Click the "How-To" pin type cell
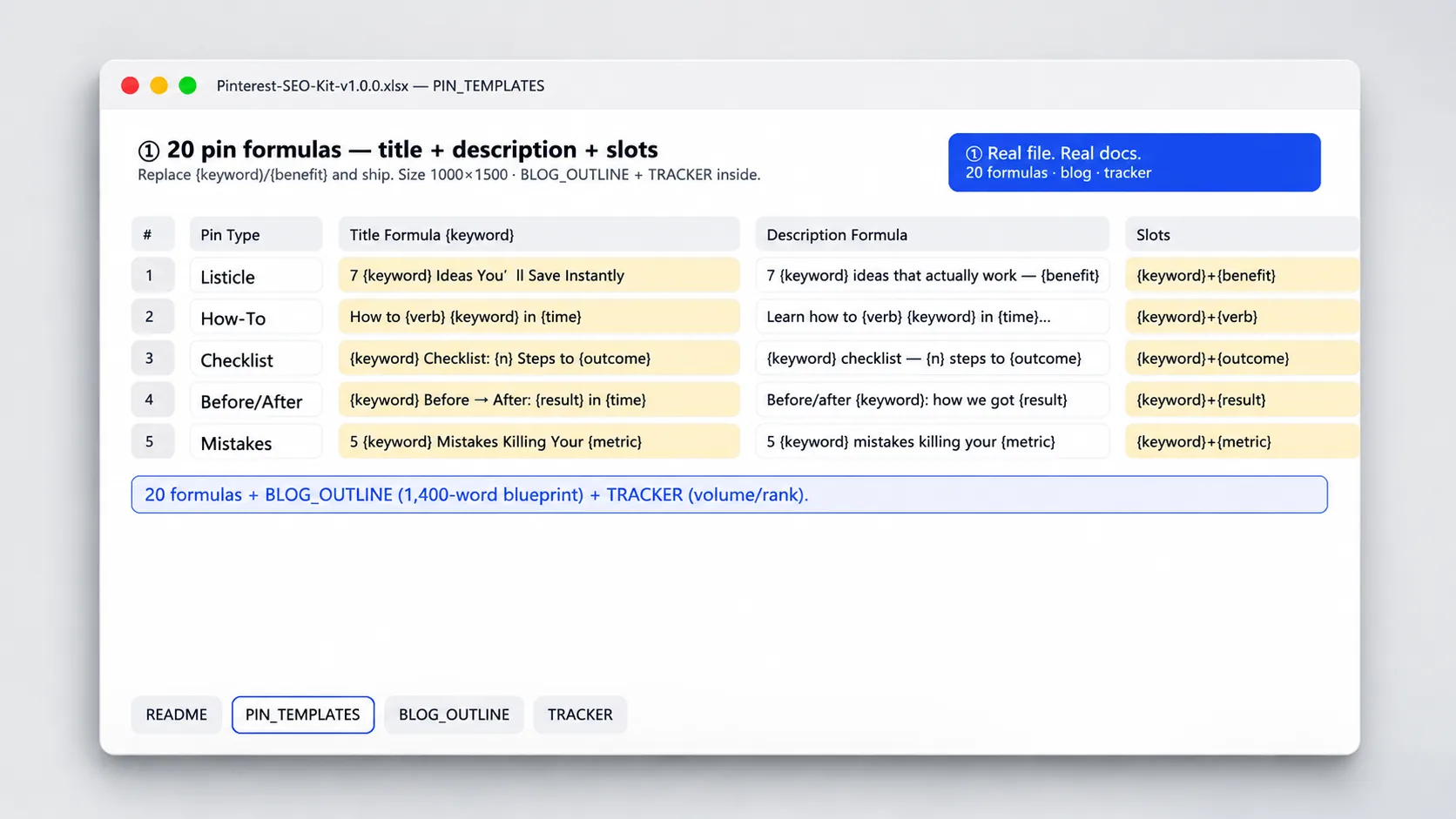 256,317
